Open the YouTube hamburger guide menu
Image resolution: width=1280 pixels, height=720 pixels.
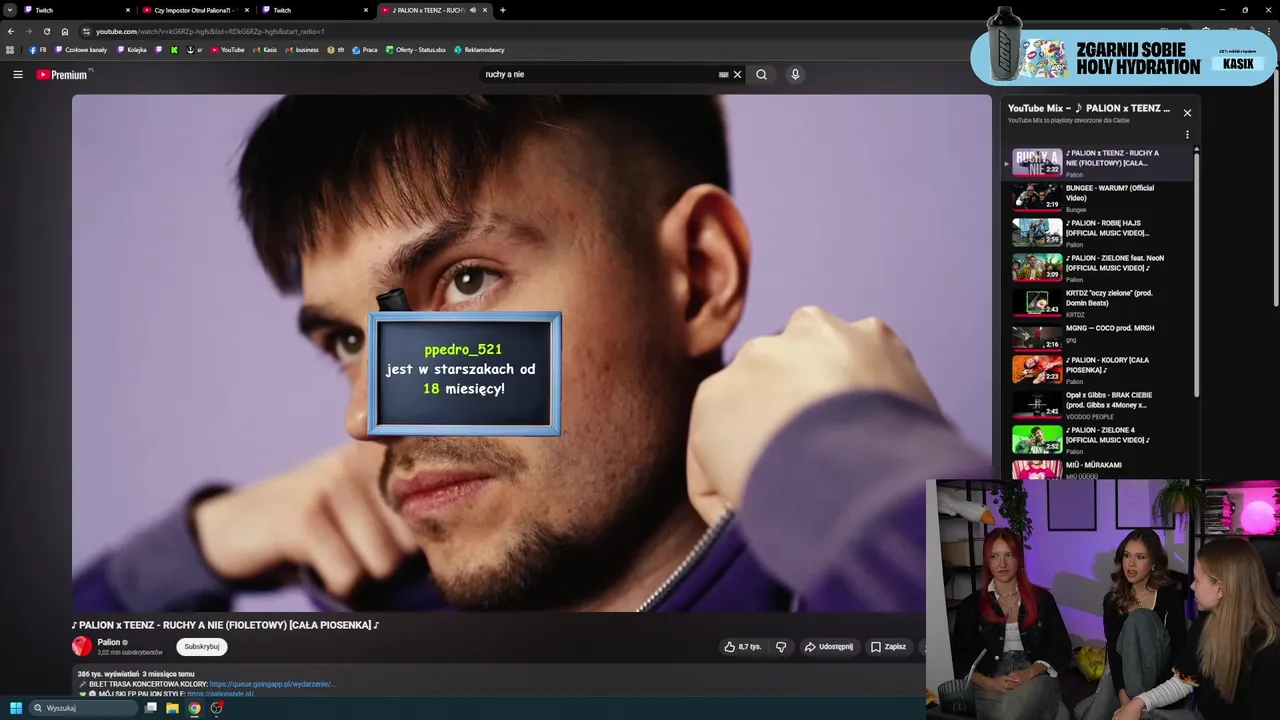(x=17, y=74)
